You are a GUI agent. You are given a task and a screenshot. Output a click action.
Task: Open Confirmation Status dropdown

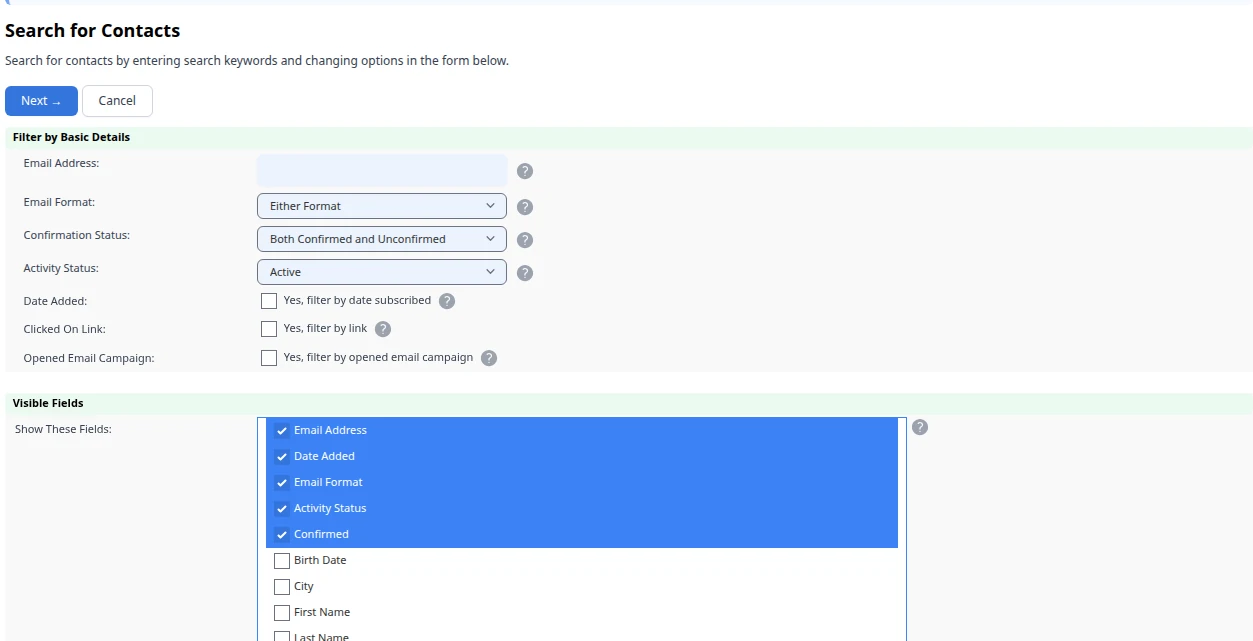[x=382, y=239]
